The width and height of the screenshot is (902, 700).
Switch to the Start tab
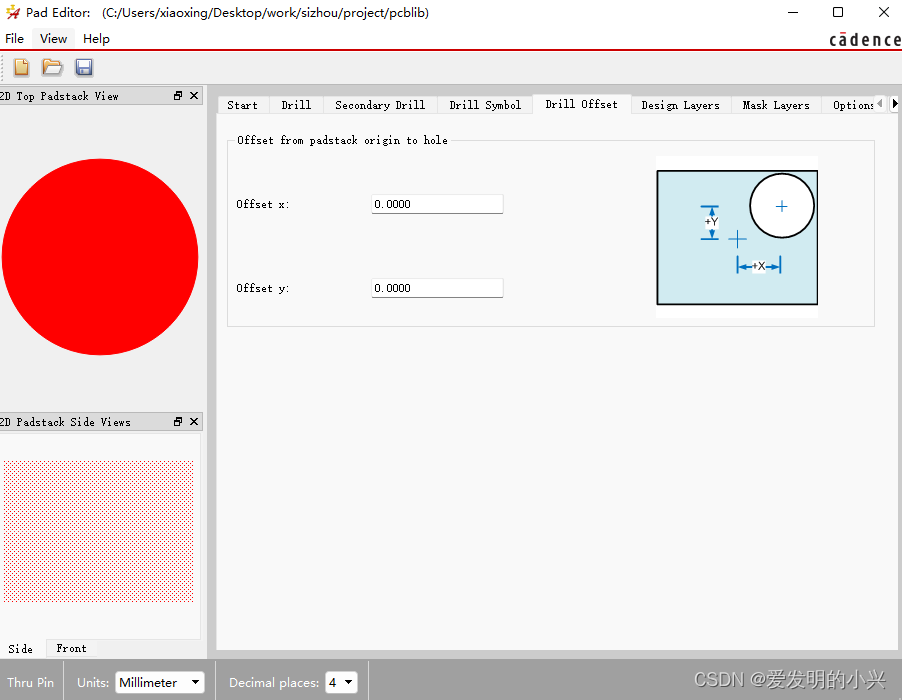(x=242, y=105)
